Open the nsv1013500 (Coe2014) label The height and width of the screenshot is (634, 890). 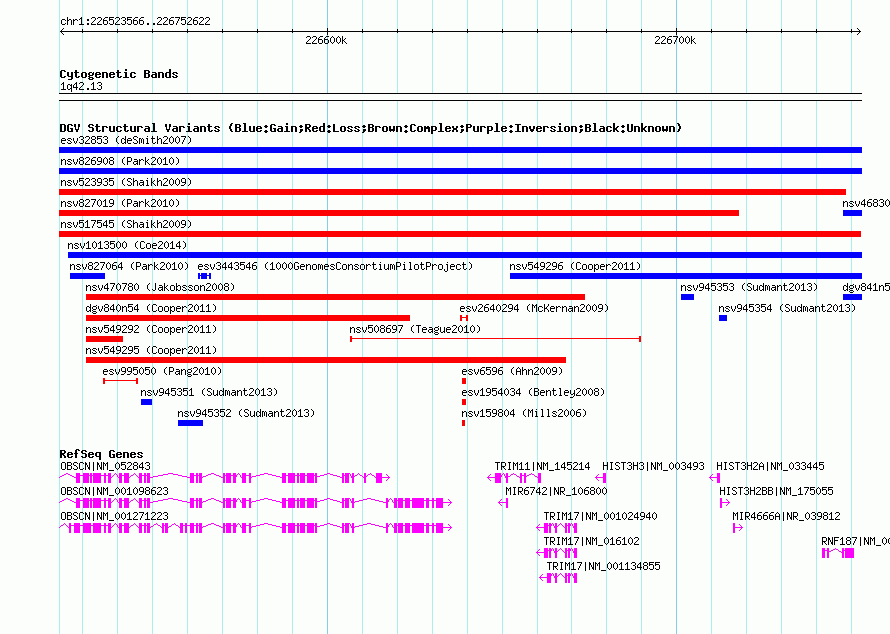click(127, 245)
